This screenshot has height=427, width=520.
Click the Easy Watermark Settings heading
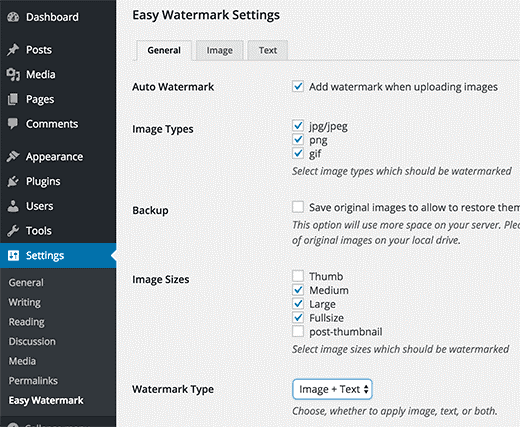tap(206, 15)
